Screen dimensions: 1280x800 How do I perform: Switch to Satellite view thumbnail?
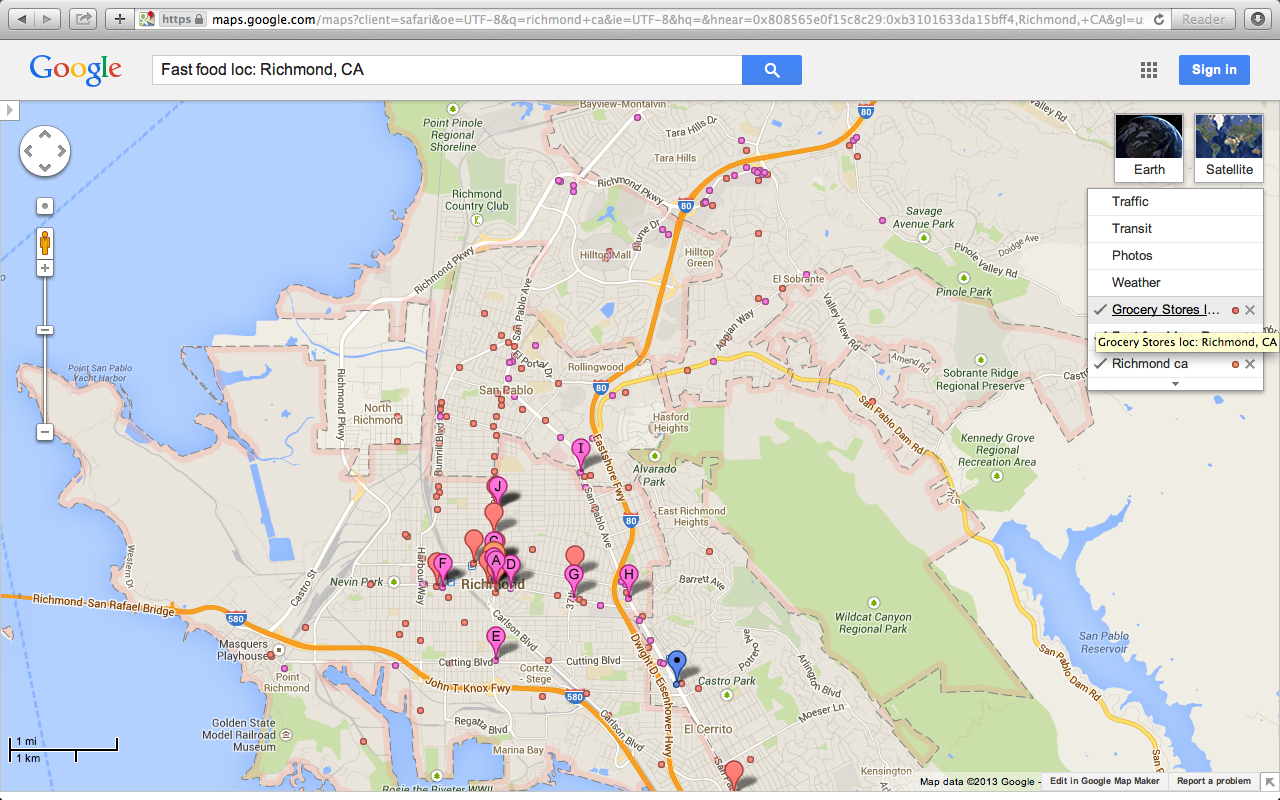coord(1229,147)
